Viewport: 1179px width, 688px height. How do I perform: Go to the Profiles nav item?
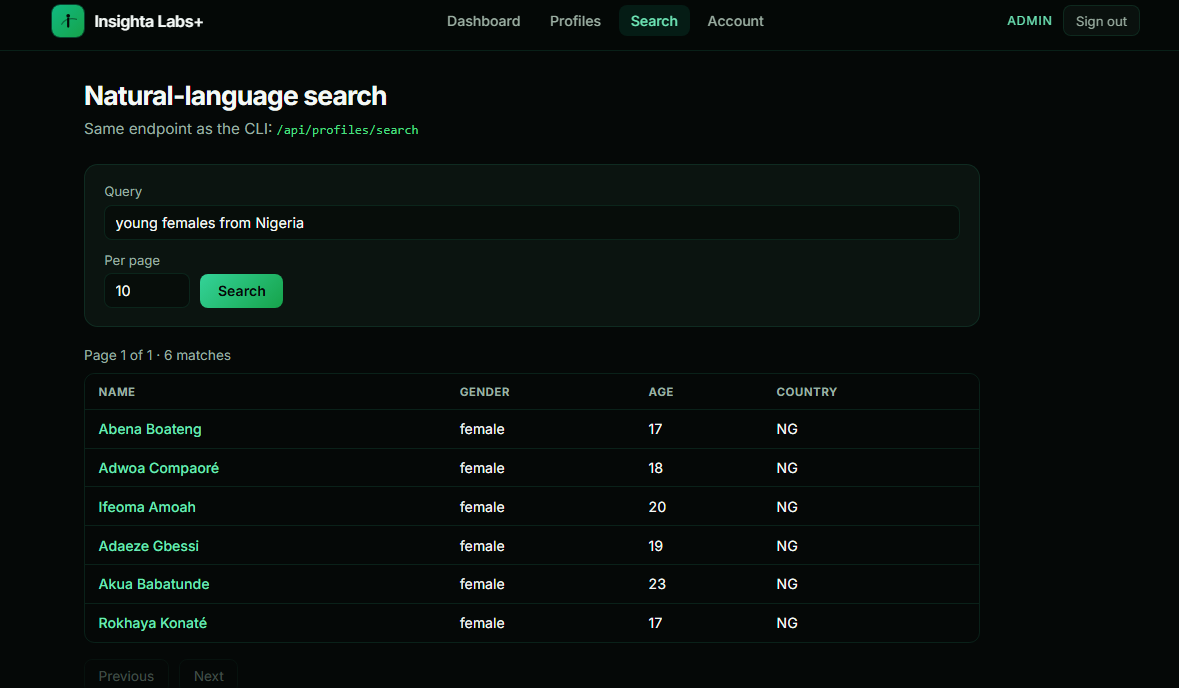pos(575,21)
